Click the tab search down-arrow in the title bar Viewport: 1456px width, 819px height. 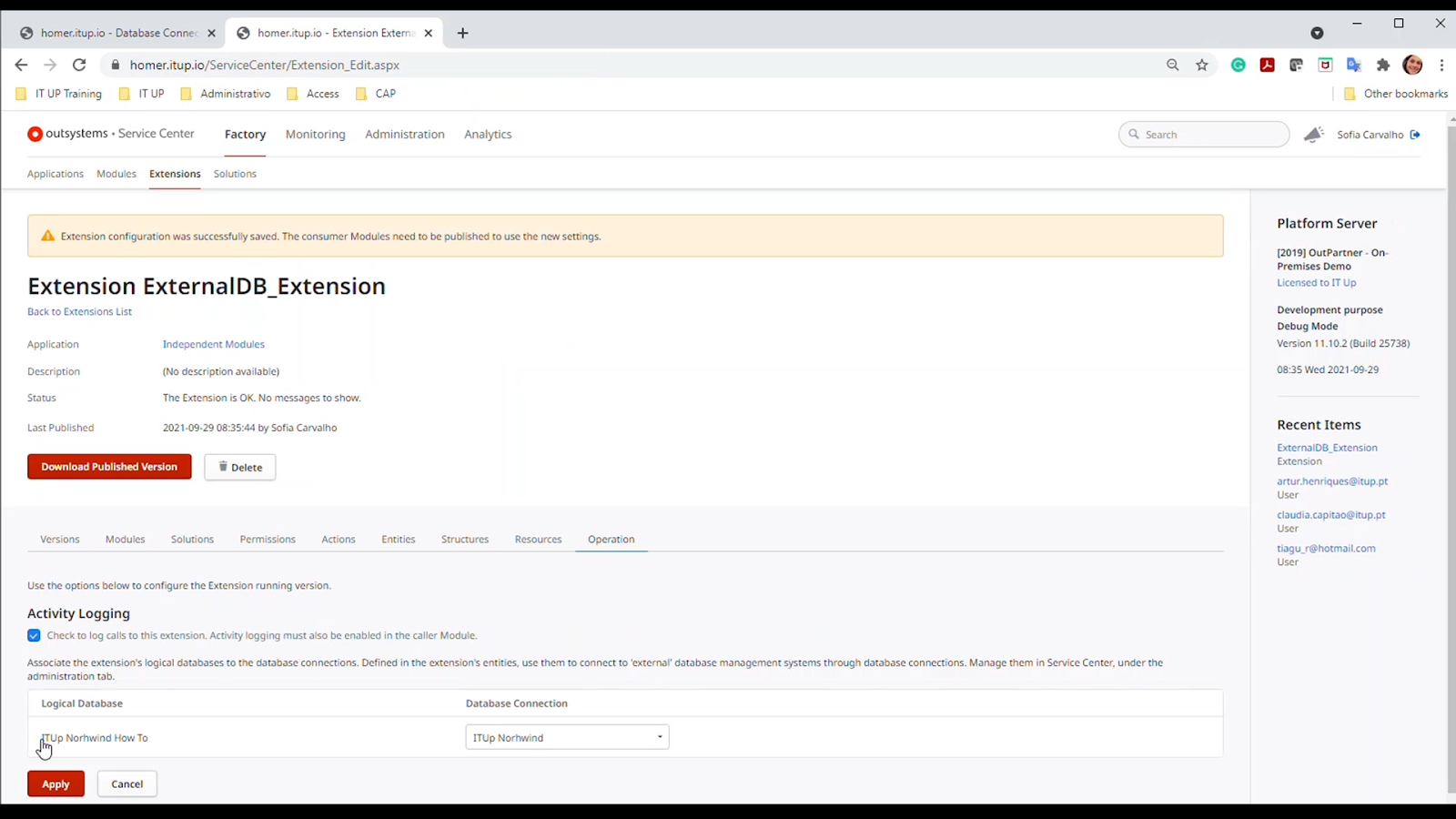pos(1317,33)
